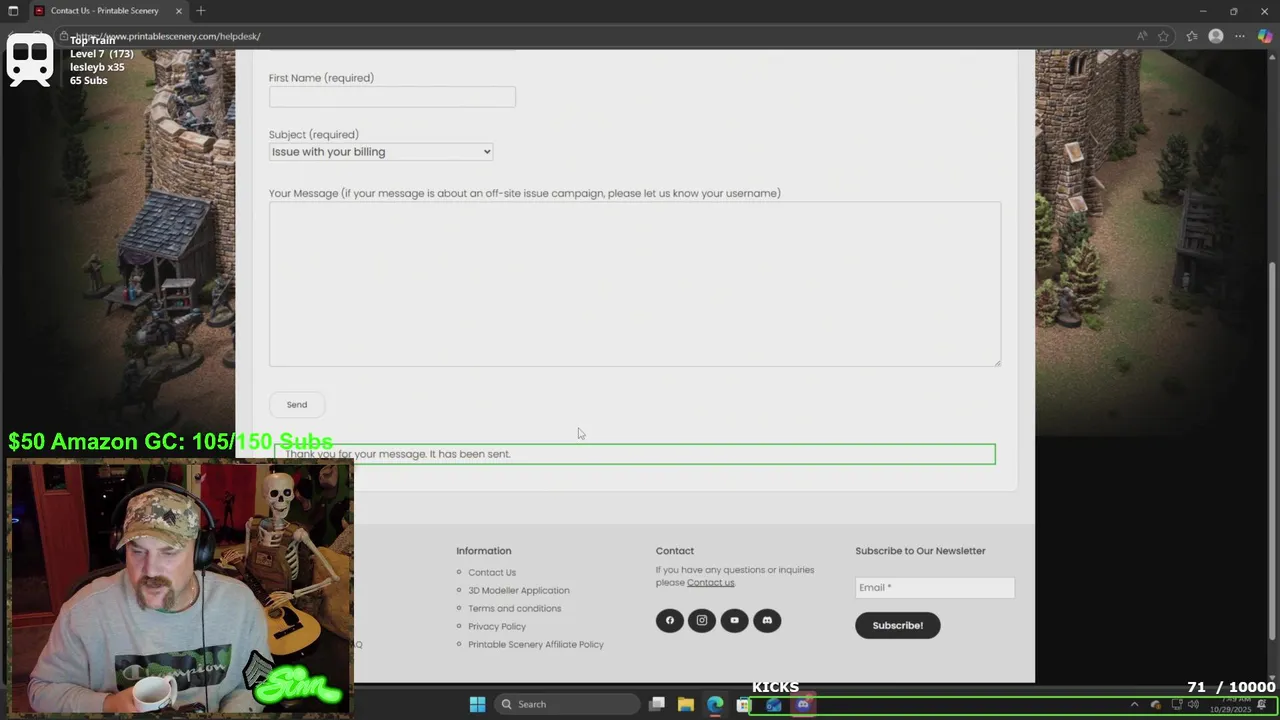The width and height of the screenshot is (1280, 720).
Task: Click inside the Your Message text area
Action: tap(635, 284)
